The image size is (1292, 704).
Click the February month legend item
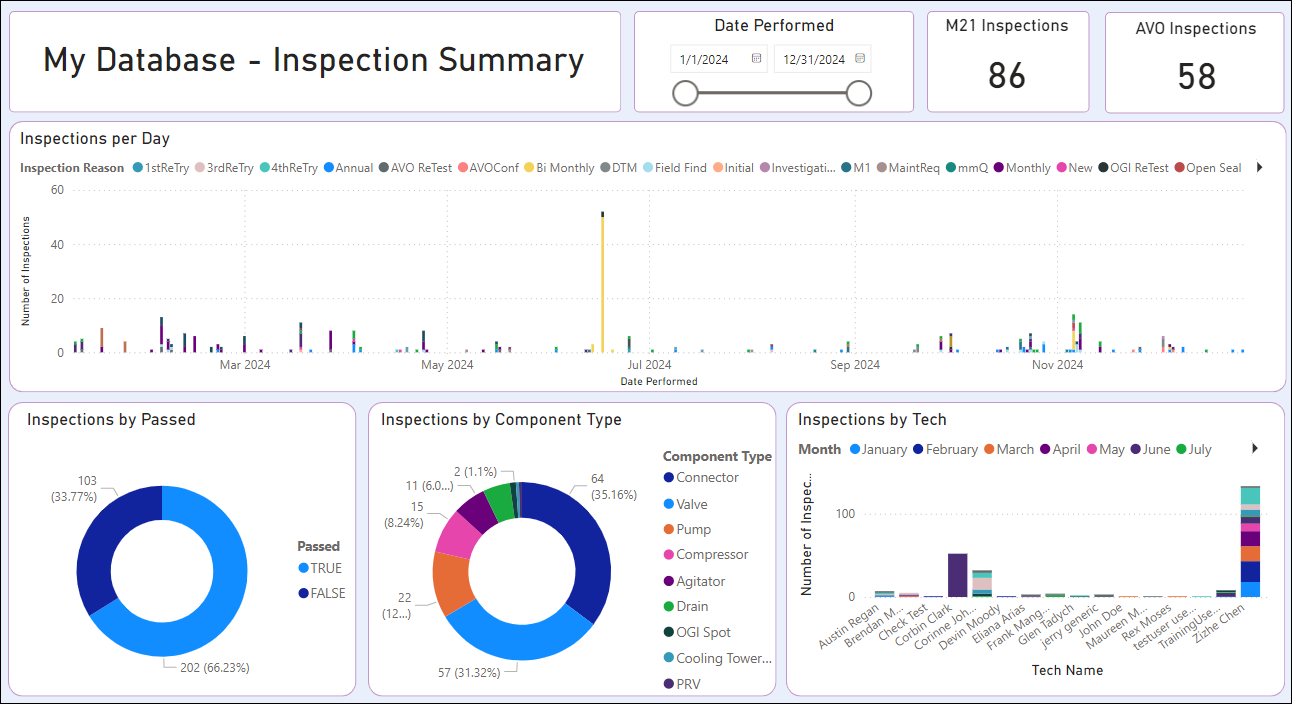(x=945, y=450)
